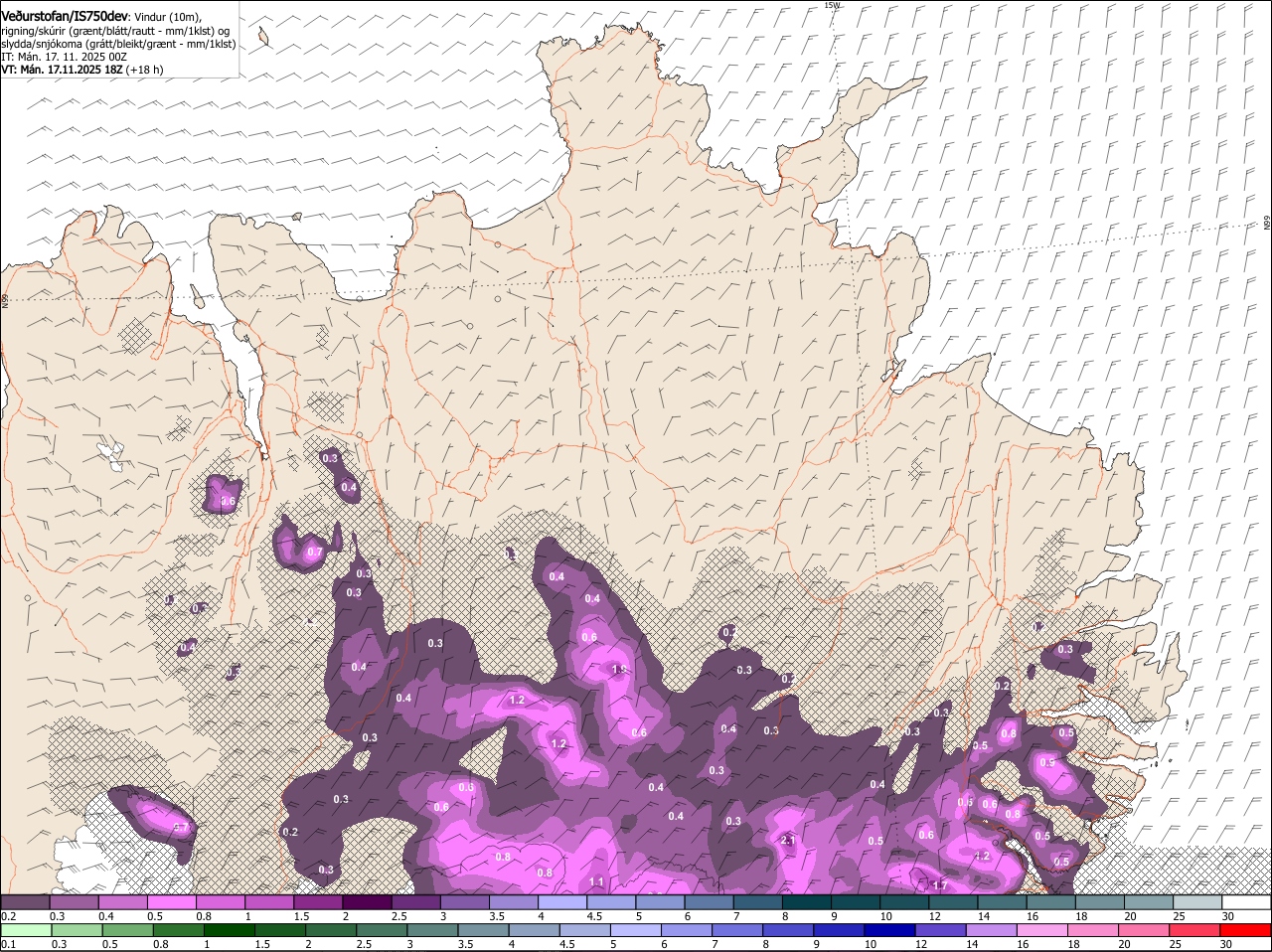Pick the bright red lower swatch starting at 30
The width and height of the screenshot is (1272, 952).
coord(1244,930)
